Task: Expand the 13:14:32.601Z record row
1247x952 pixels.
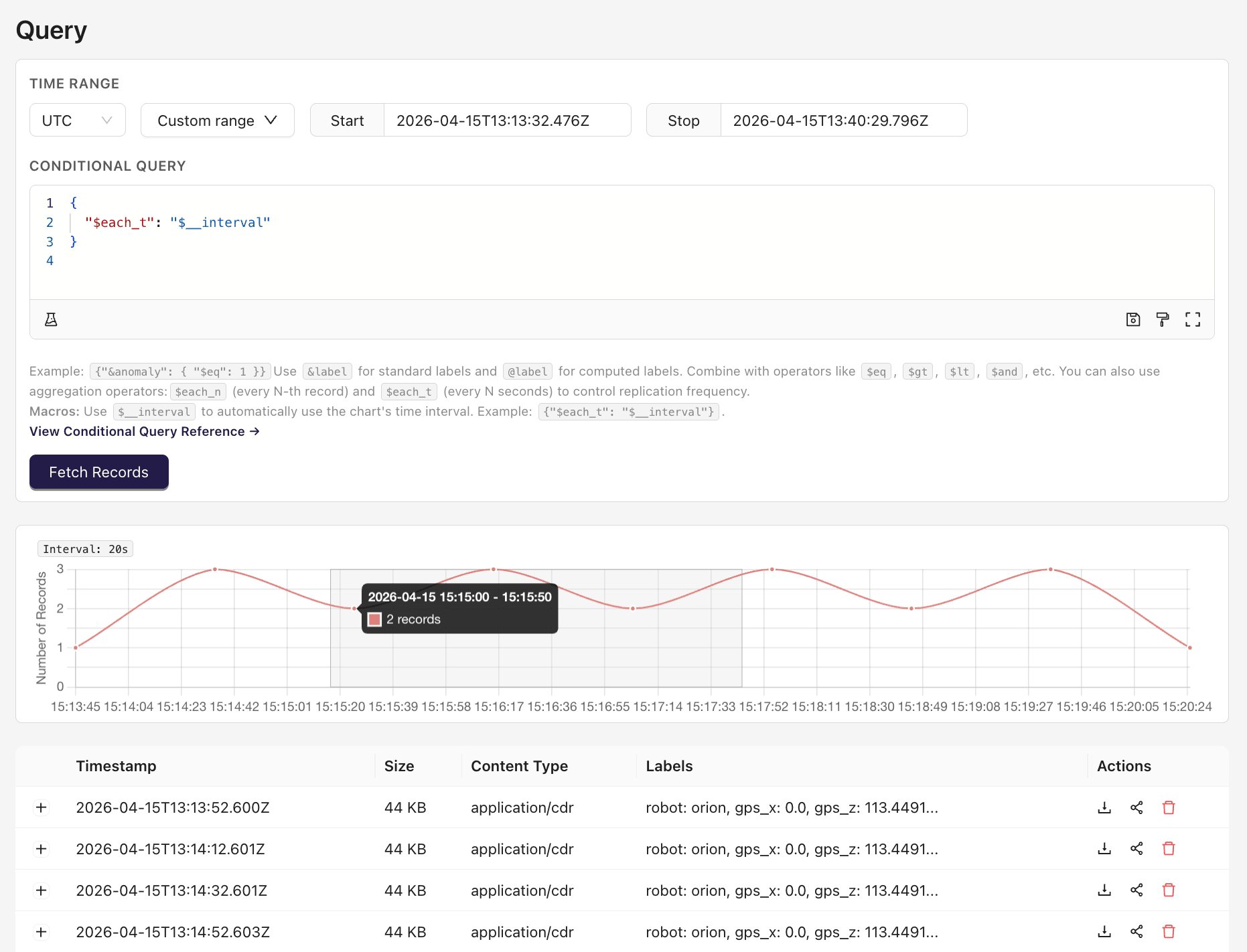Action: coord(42,890)
